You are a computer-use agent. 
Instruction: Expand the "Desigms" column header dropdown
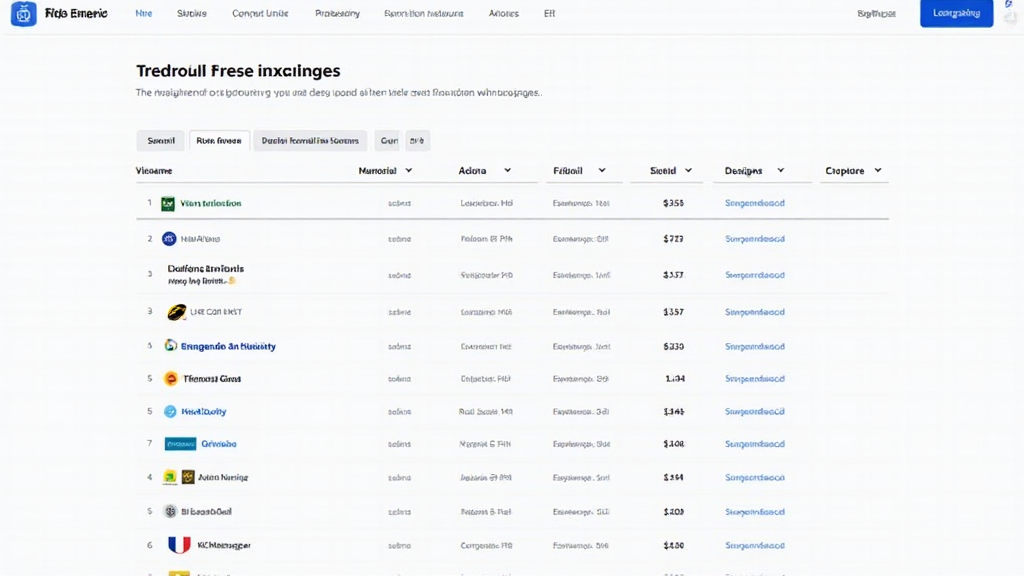[x=780, y=171]
